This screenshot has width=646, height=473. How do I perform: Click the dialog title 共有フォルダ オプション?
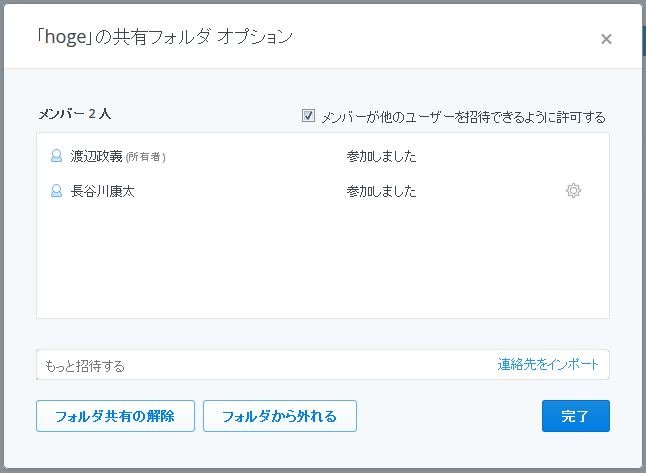[x=202, y=37]
